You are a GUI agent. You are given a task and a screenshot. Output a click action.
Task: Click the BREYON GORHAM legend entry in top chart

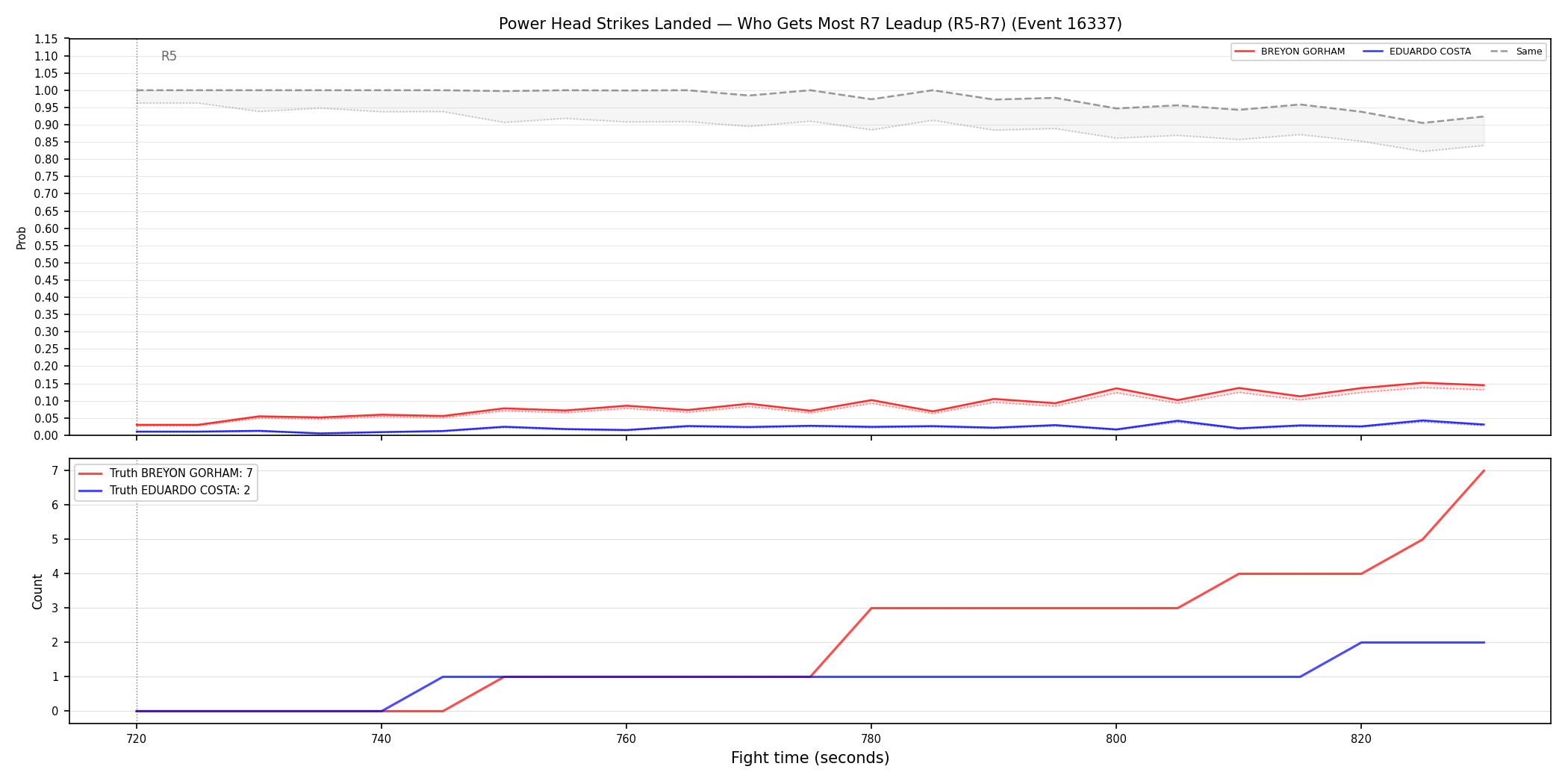[1289, 52]
